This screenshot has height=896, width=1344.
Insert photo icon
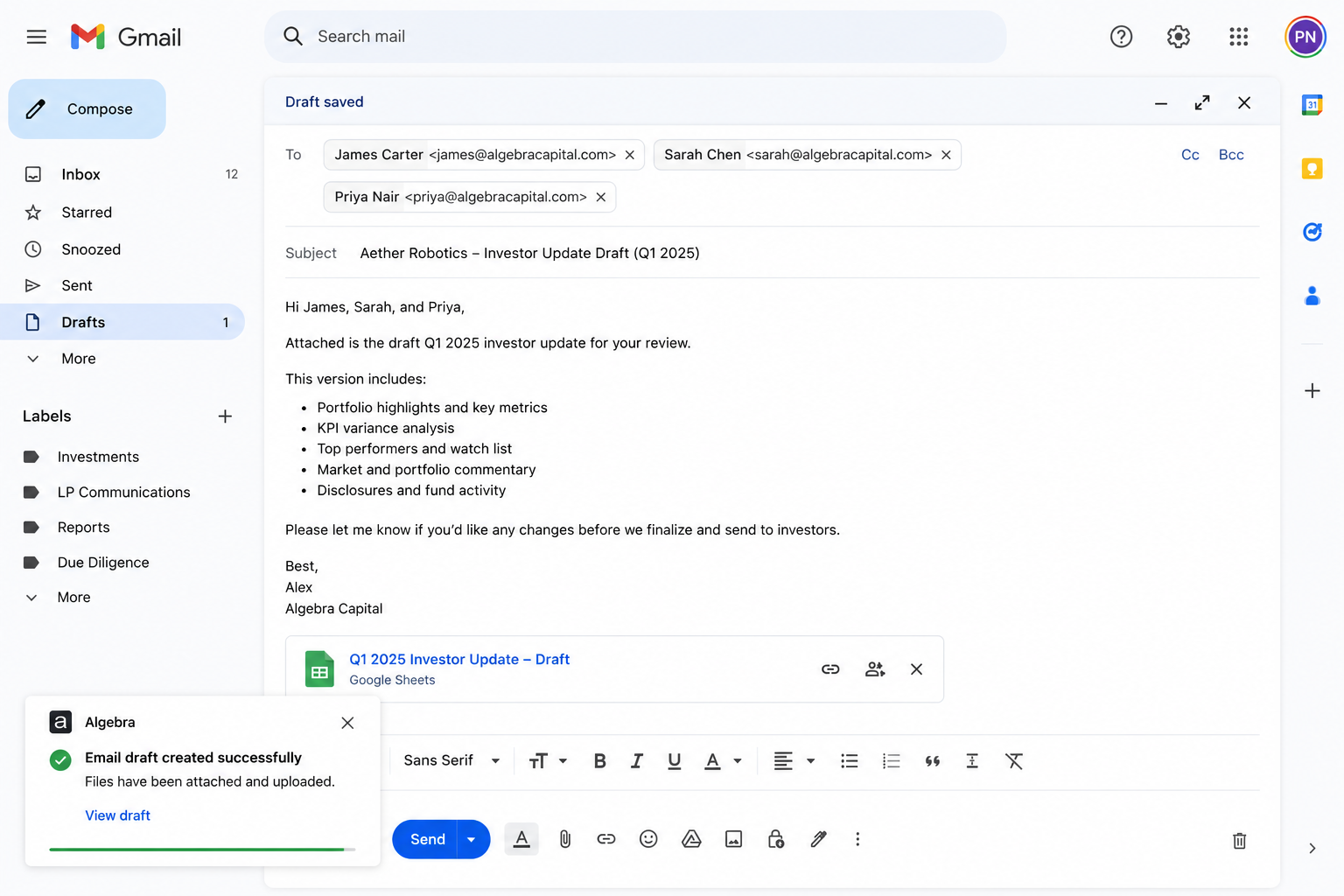(733, 839)
